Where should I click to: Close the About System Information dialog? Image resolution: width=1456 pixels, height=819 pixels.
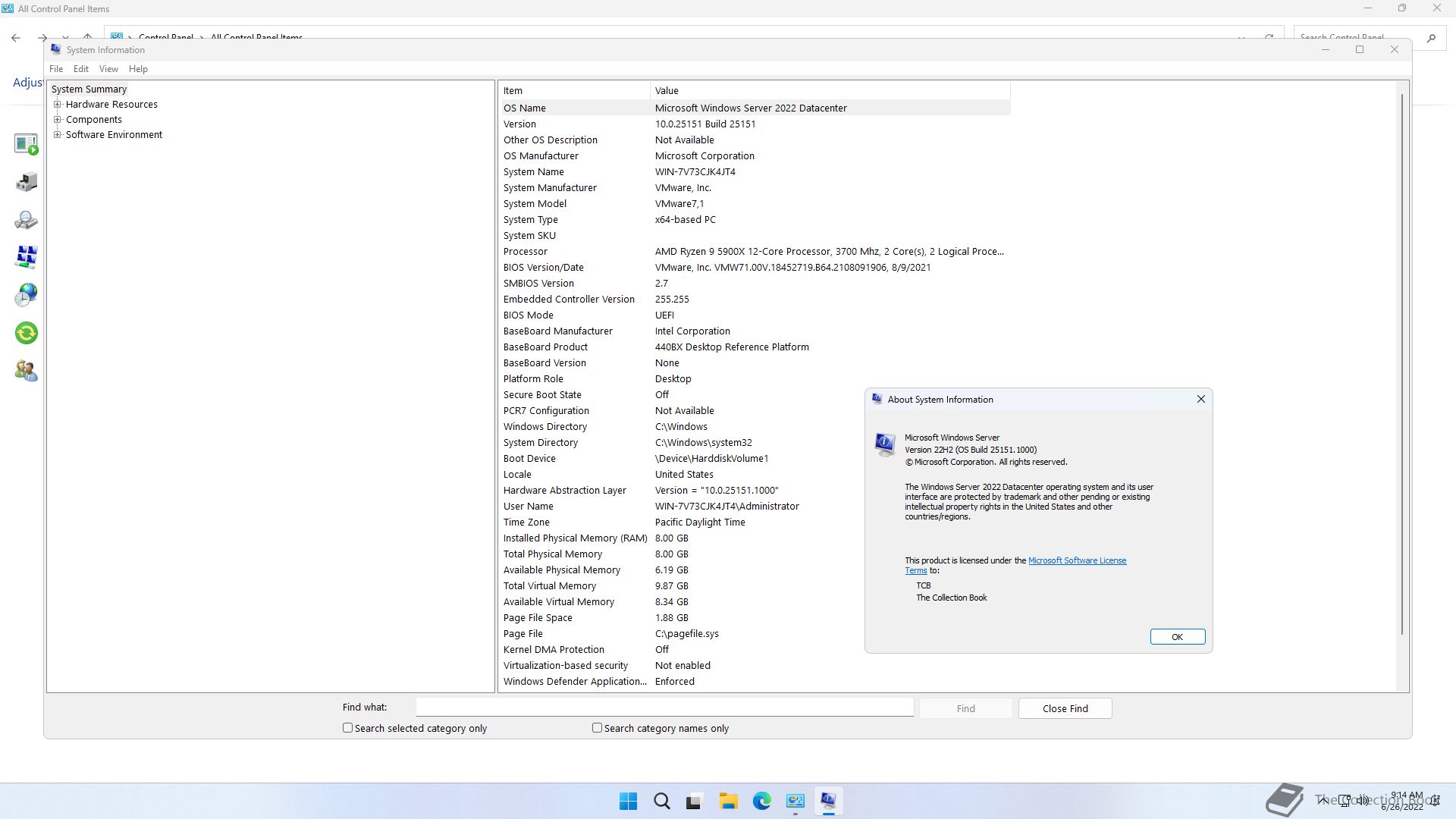click(x=1200, y=399)
